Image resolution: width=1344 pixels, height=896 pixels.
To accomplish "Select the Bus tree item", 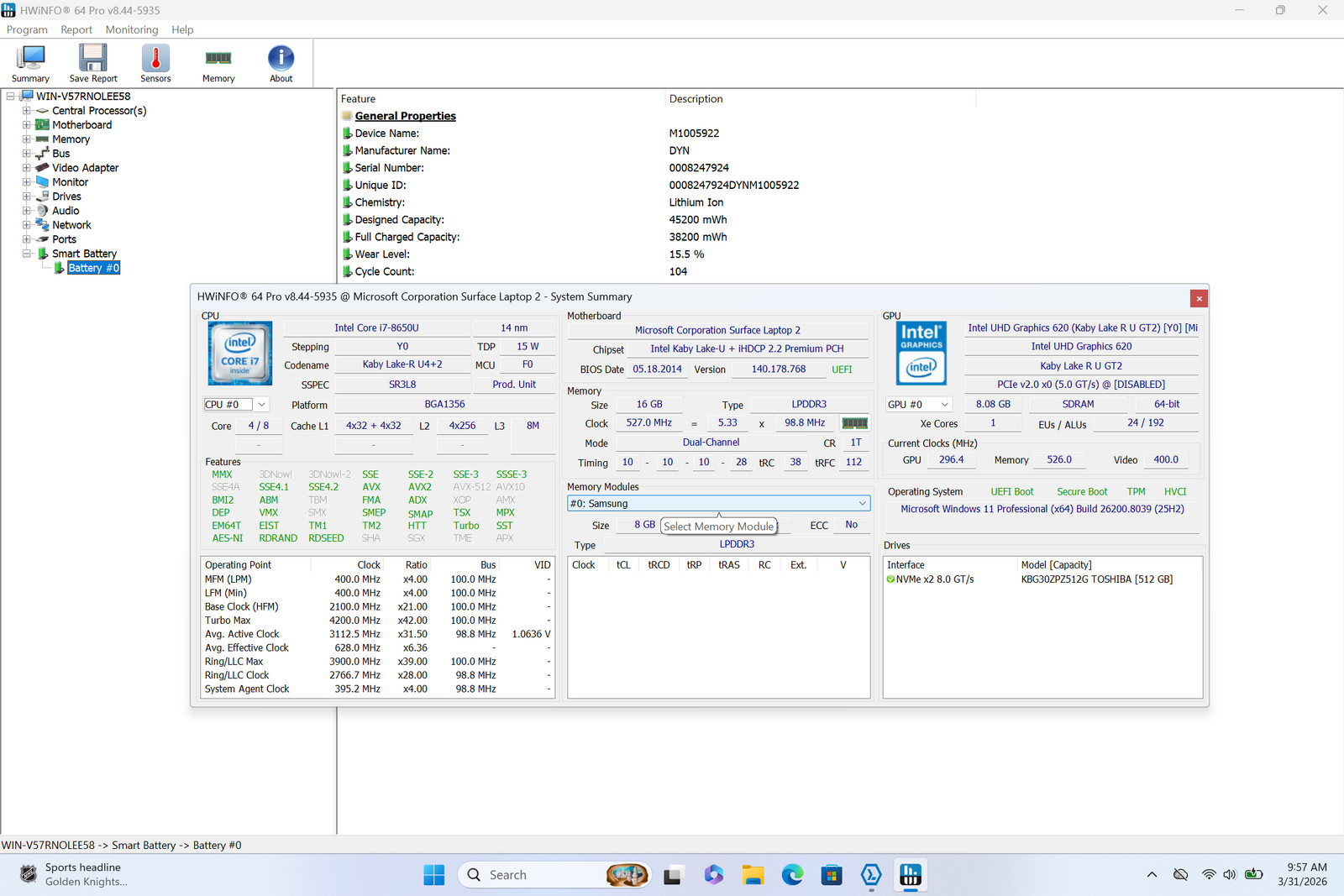I will [60, 154].
